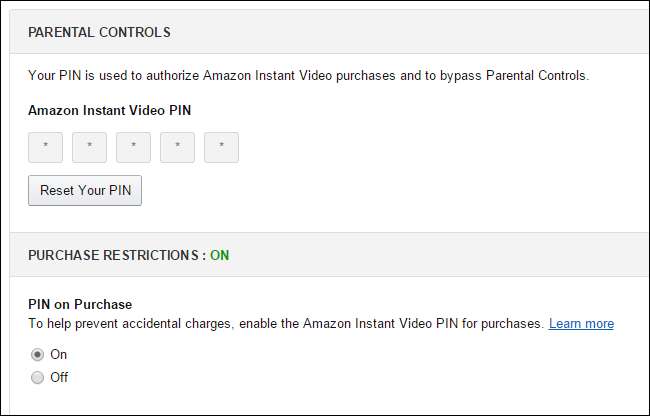Screen dimensions: 650x416
Task: Select the Off radio button circle
Action: pyautogui.click(x=38, y=377)
